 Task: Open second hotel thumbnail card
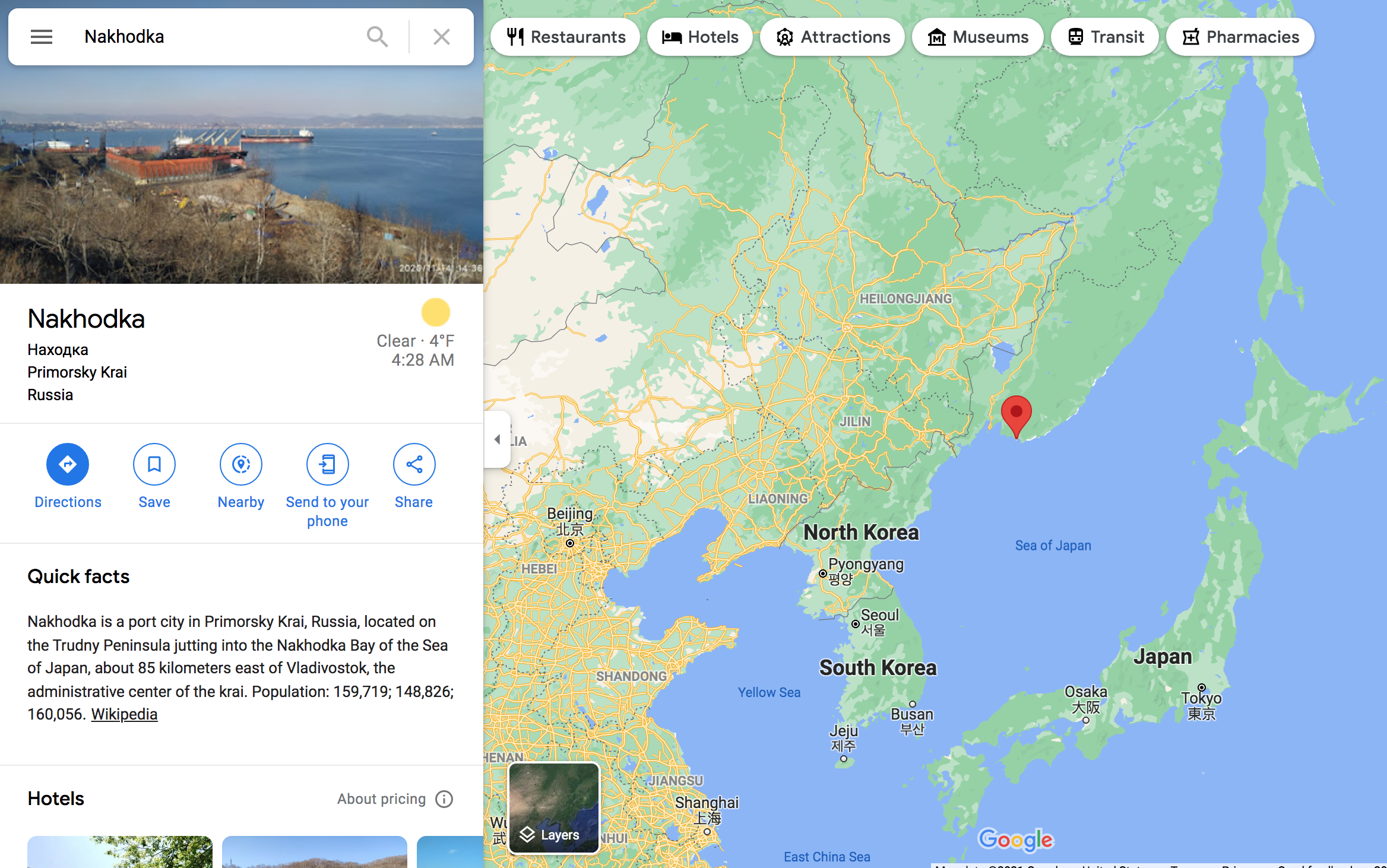pyautogui.click(x=315, y=852)
